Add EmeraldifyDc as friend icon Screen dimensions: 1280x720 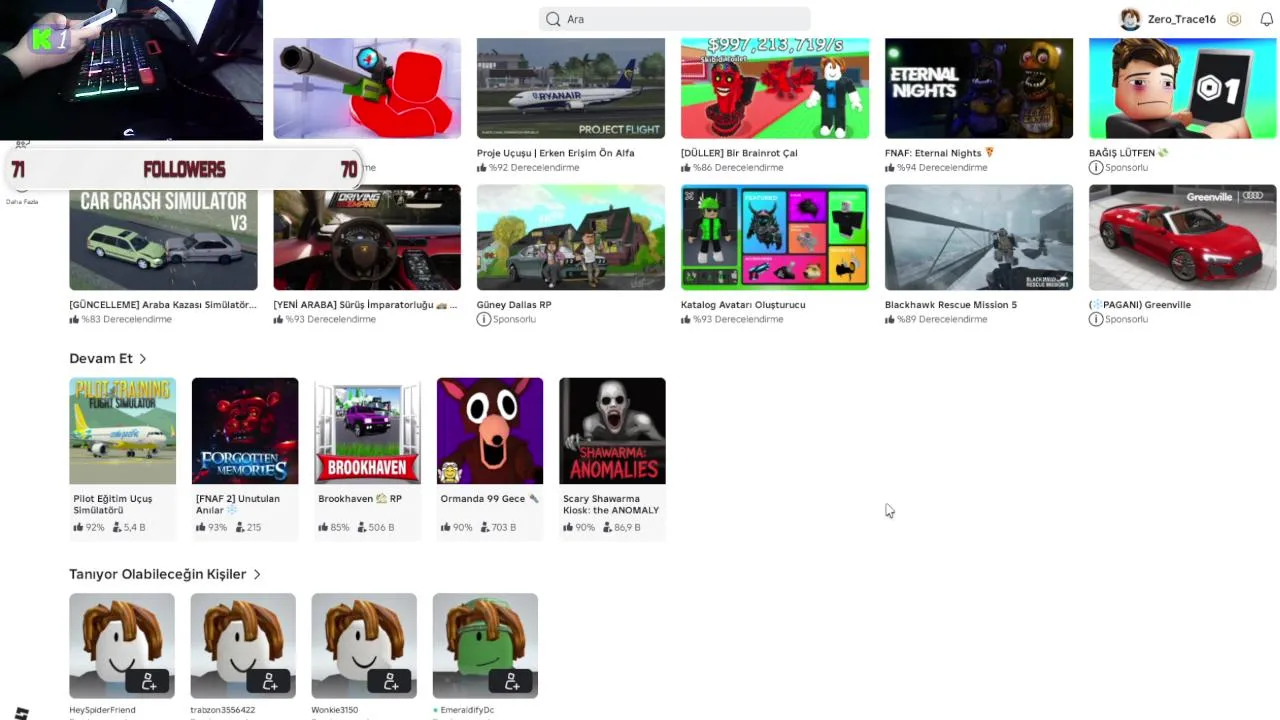511,682
